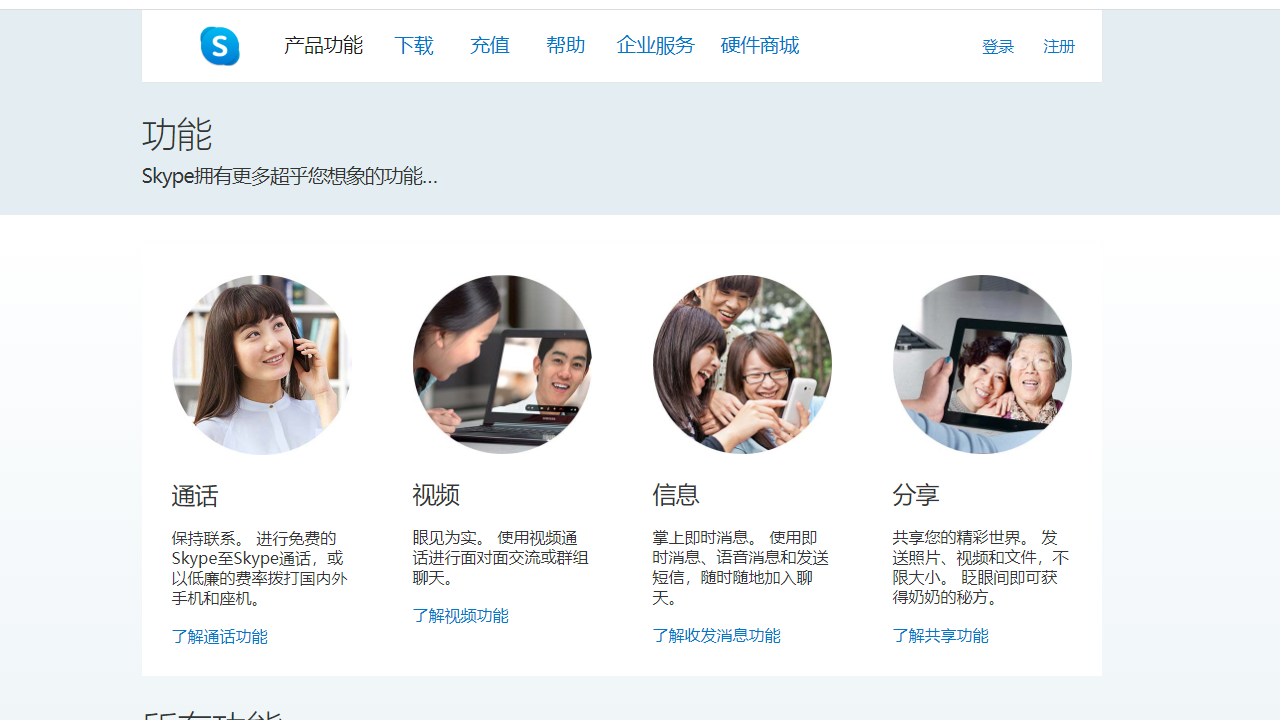Viewport: 1280px width, 720px height.
Task: Click the 分享 section title
Action: [916, 494]
